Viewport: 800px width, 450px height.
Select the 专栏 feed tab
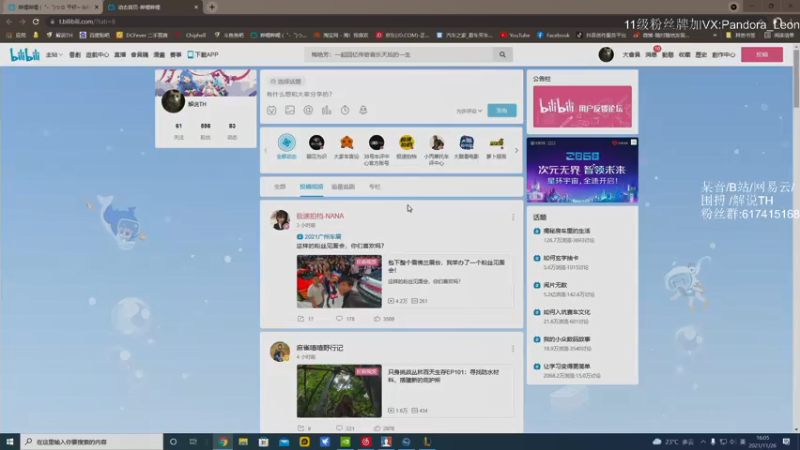(x=374, y=187)
